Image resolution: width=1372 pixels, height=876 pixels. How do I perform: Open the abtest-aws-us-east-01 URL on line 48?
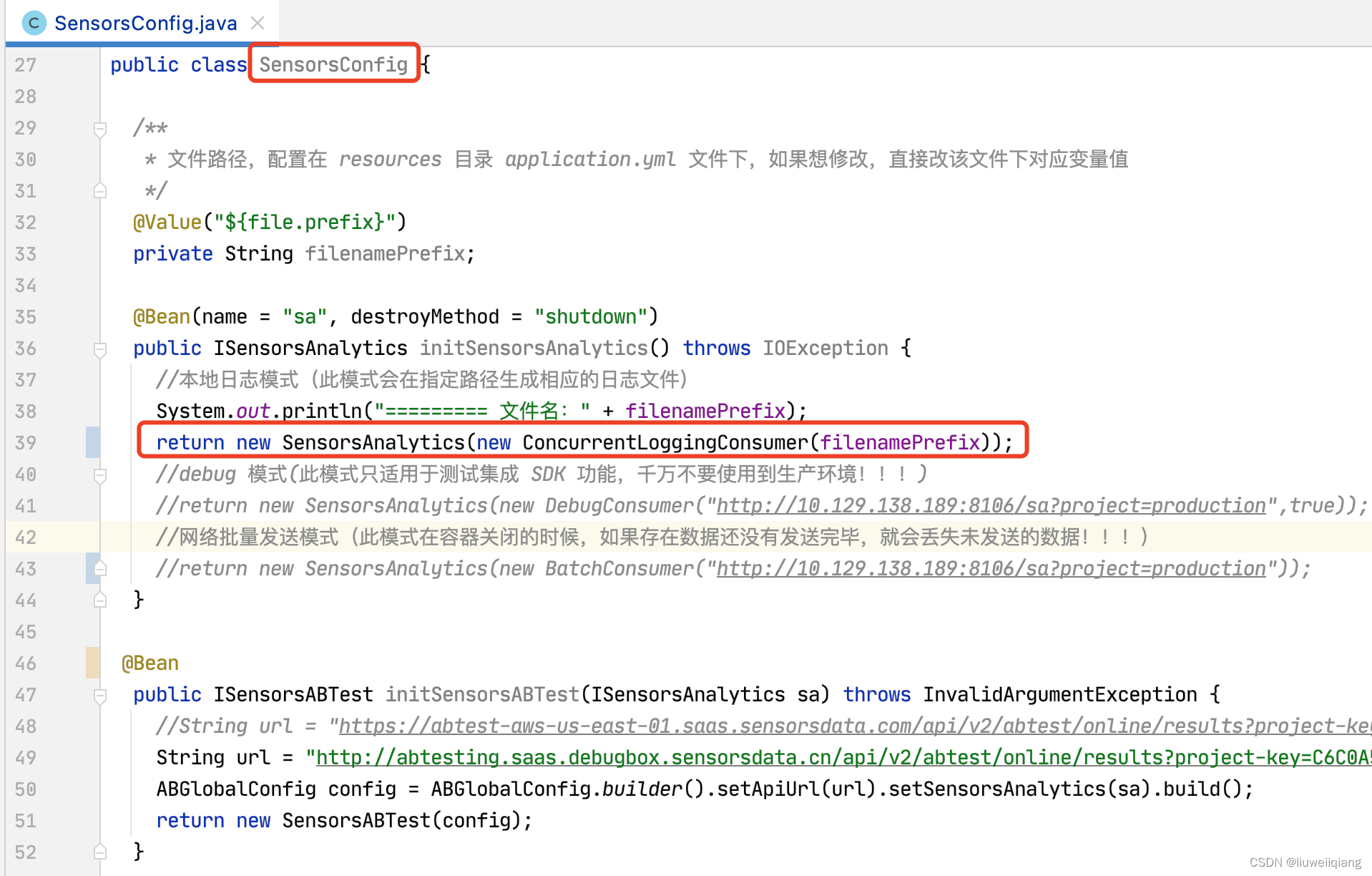[x=855, y=726]
